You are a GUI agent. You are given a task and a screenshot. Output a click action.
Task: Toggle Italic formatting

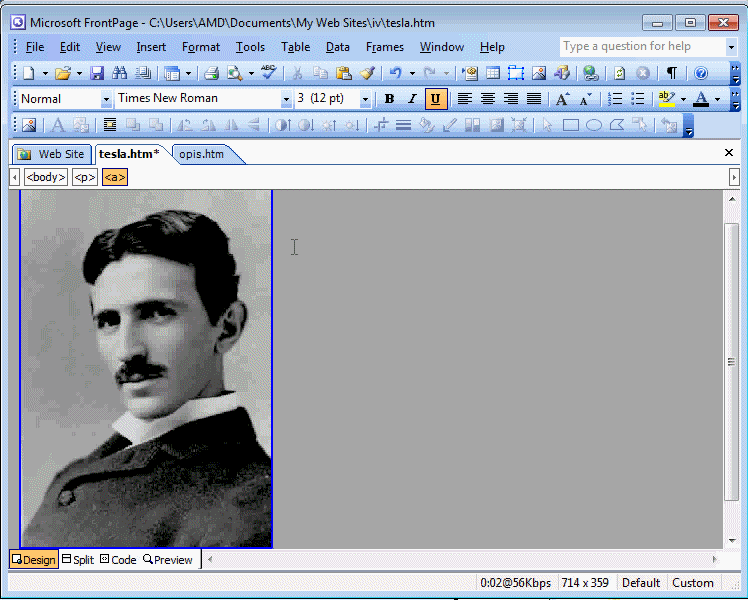coord(412,99)
